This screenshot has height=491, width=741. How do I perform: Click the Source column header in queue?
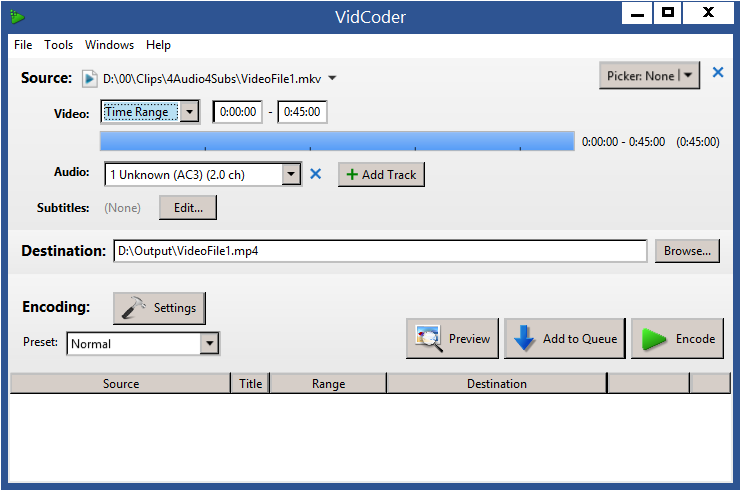121,383
